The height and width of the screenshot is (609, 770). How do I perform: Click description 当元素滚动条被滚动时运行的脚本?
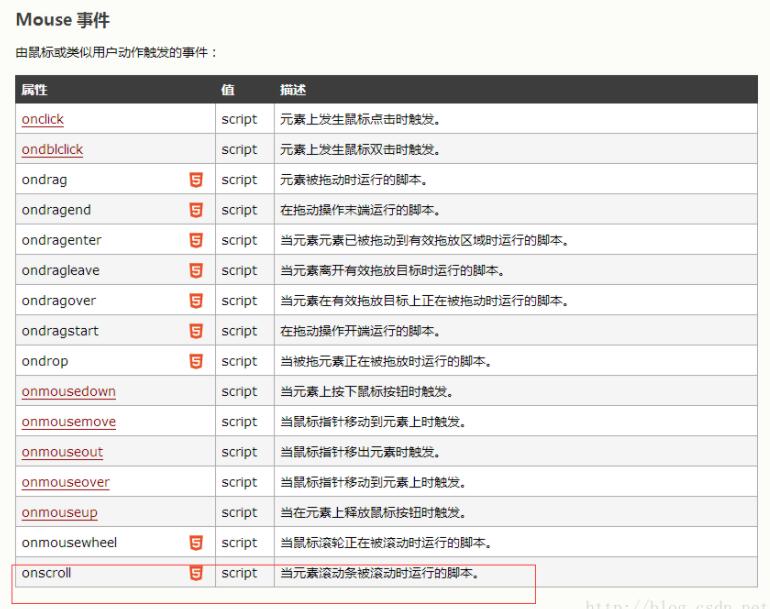379,573
